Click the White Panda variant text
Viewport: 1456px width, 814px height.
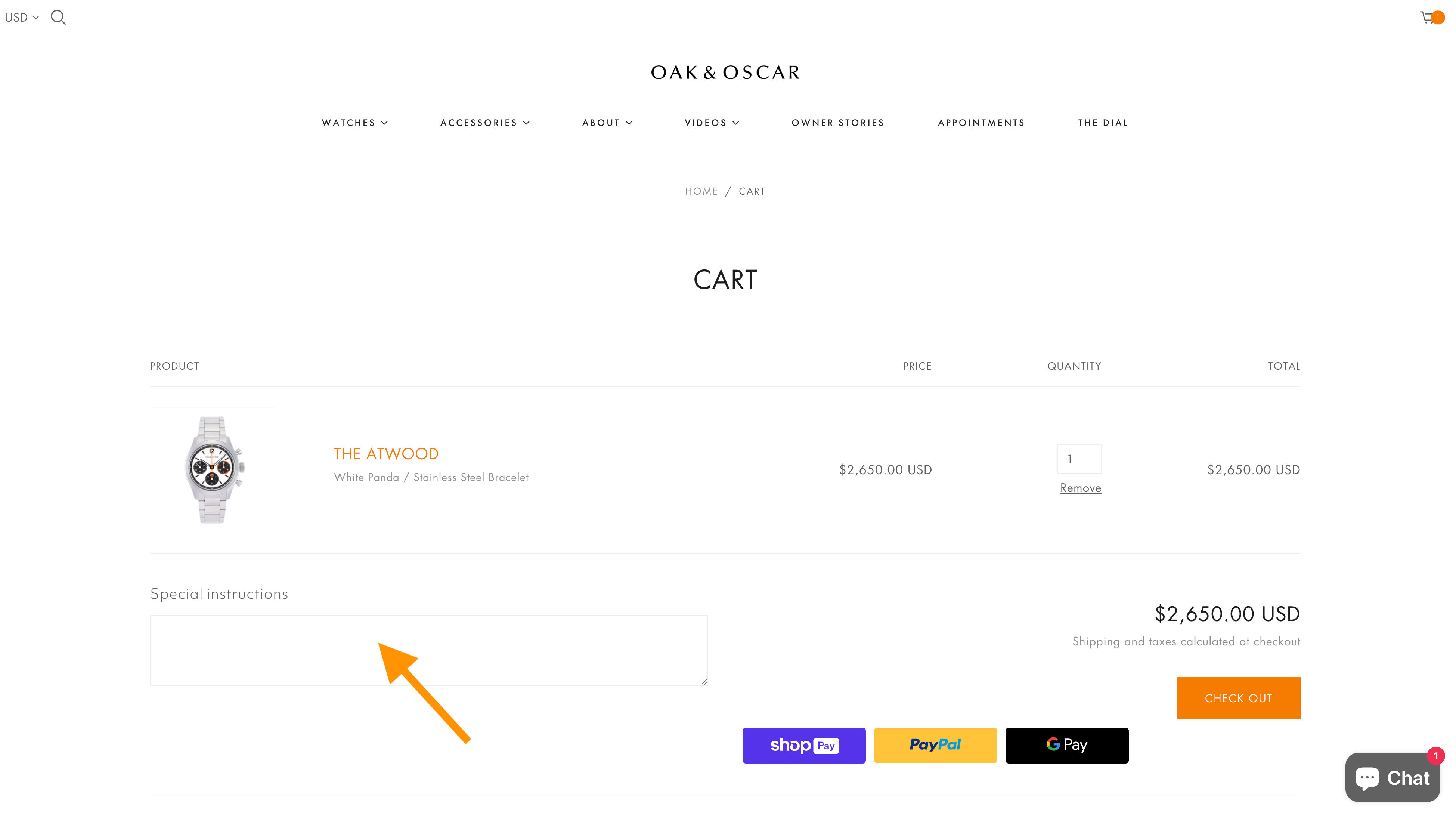(x=431, y=477)
